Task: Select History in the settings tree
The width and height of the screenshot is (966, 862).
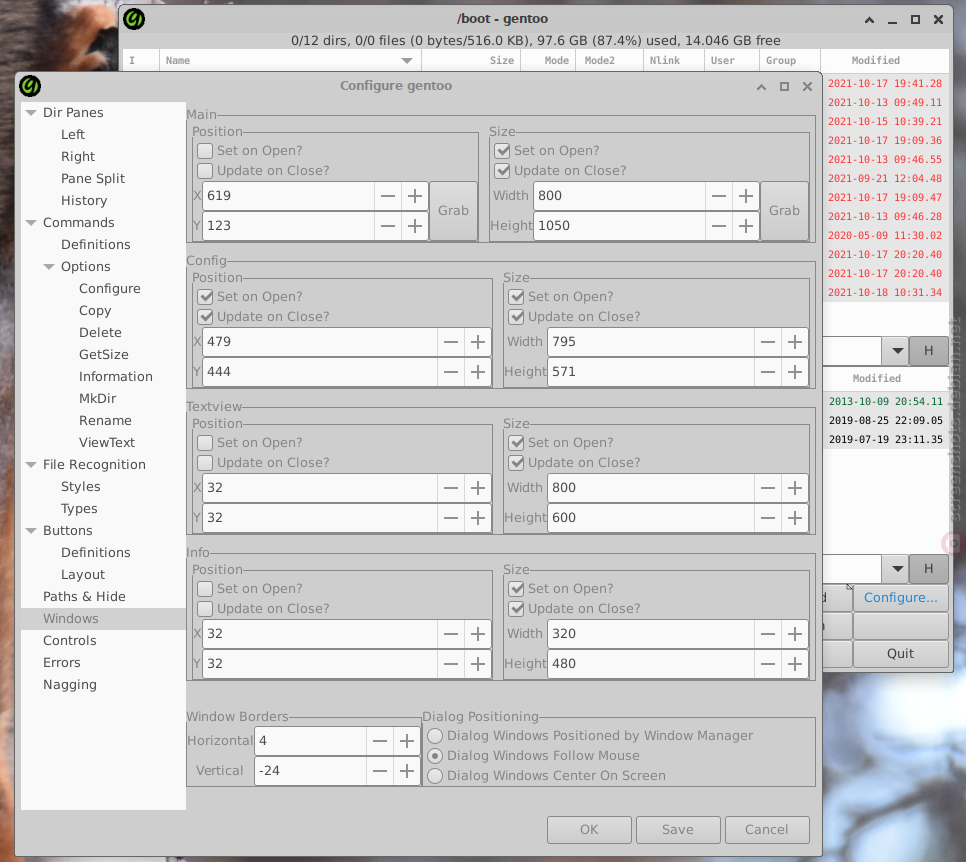Action: point(84,201)
